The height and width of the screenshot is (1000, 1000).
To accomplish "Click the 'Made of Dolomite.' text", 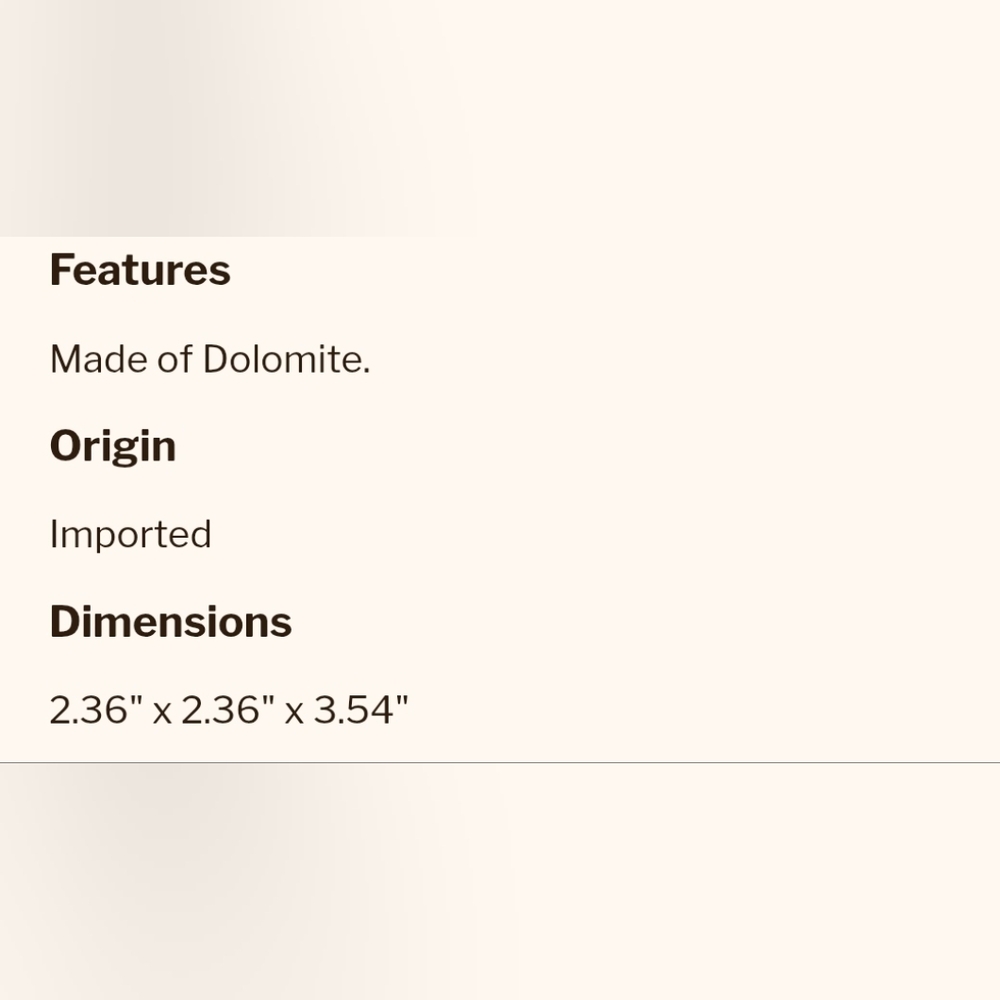I will tap(210, 359).
